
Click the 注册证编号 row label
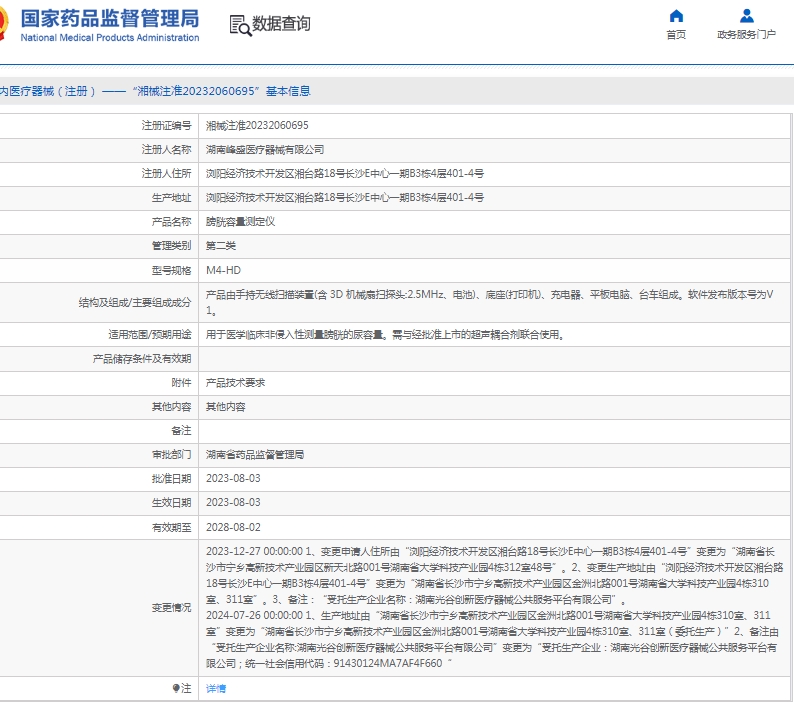pos(166,126)
